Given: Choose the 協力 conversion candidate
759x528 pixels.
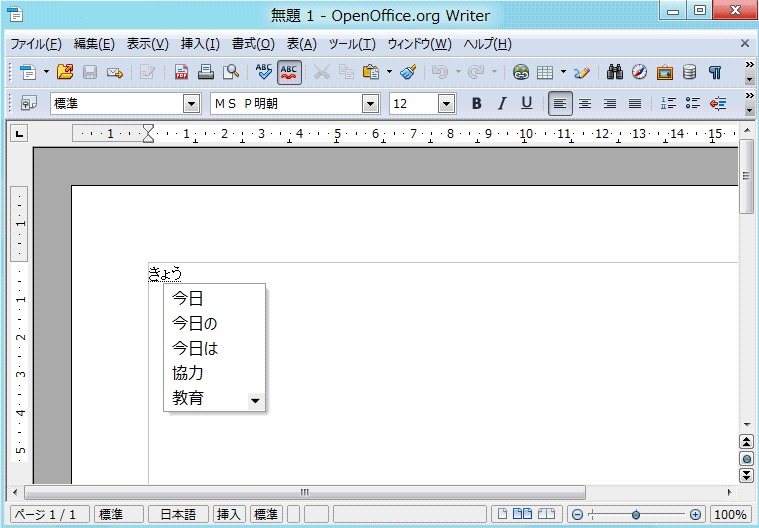Looking at the screenshot, I should tap(214, 373).
